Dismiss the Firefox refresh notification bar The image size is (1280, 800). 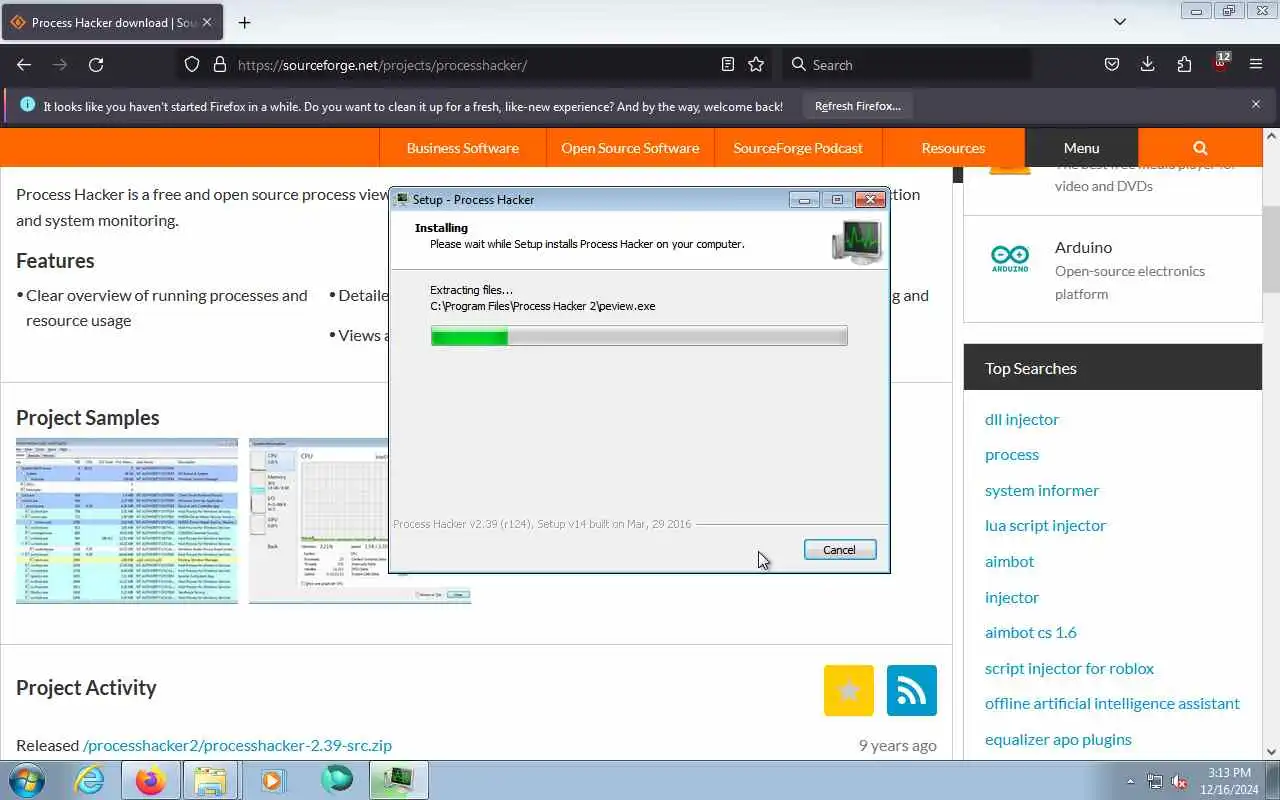(1256, 104)
